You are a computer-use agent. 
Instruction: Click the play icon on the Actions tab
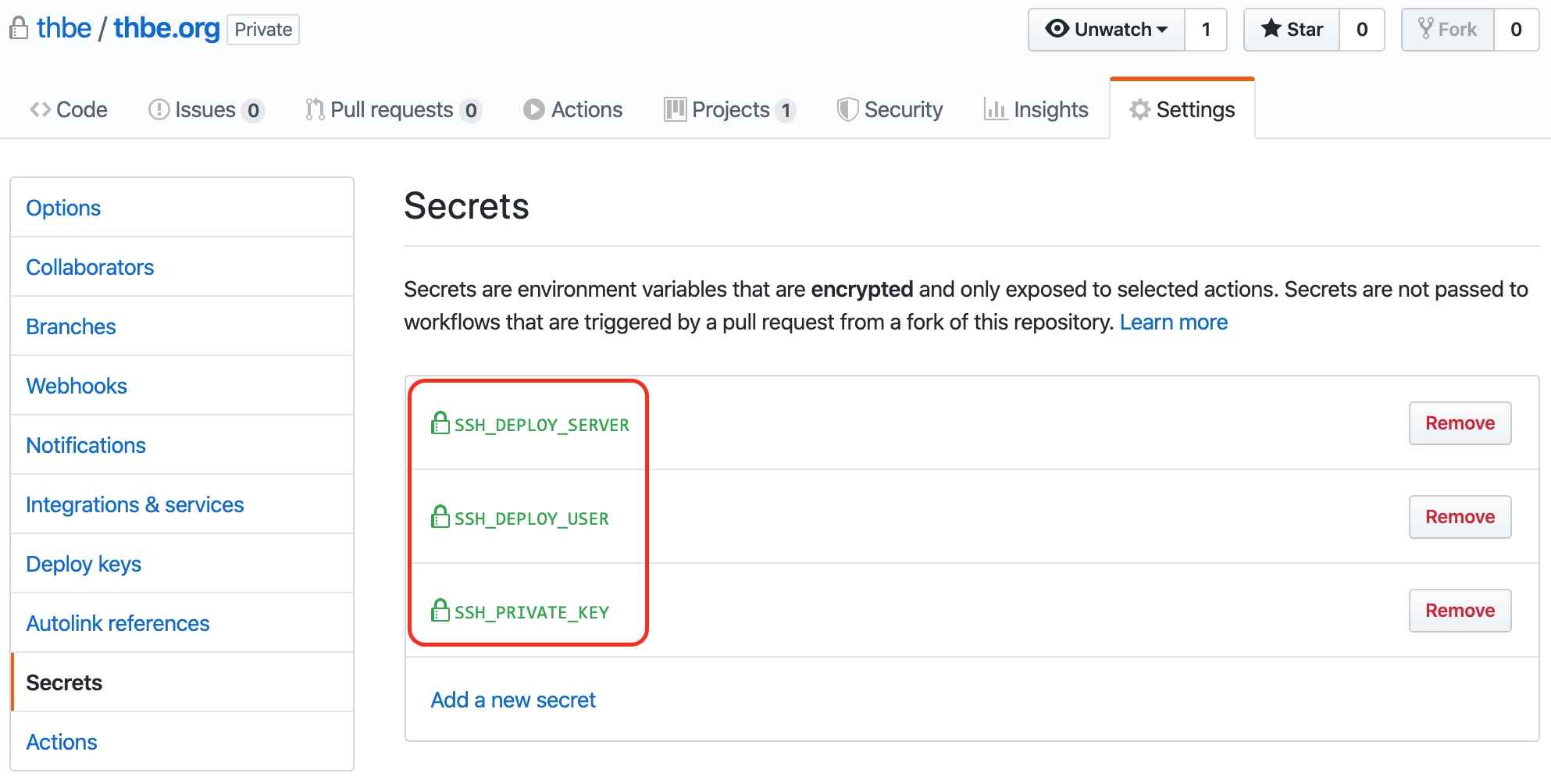pyautogui.click(x=533, y=109)
